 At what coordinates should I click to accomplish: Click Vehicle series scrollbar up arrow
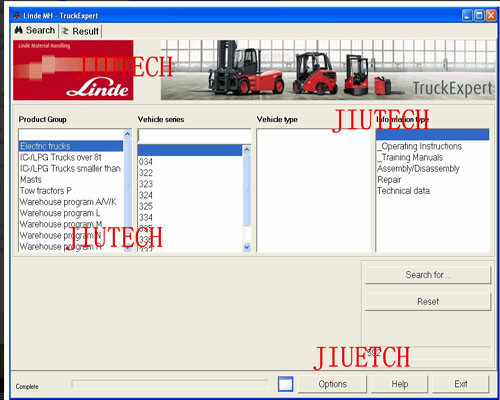(x=247, y=149)
